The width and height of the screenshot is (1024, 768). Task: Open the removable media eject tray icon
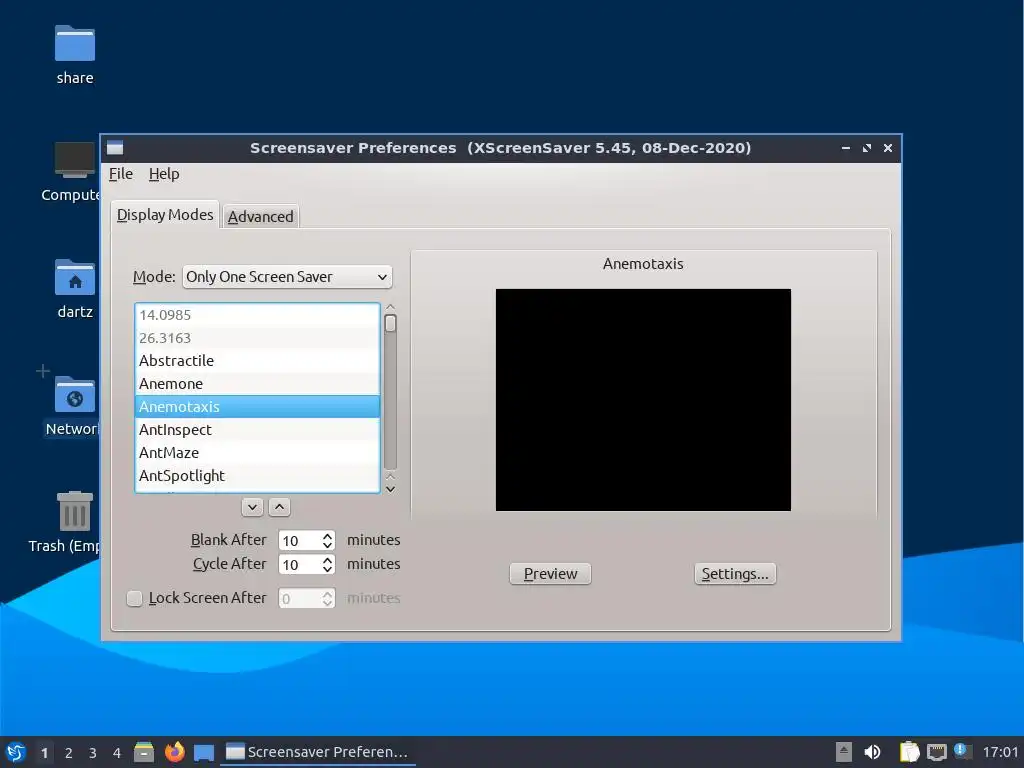[844, 752]
